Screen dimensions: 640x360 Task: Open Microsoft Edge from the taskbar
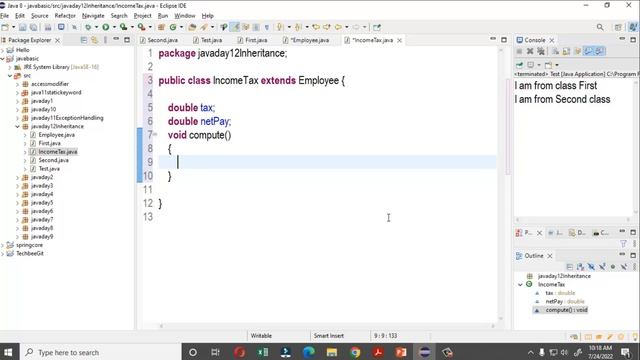coord(309,352)
